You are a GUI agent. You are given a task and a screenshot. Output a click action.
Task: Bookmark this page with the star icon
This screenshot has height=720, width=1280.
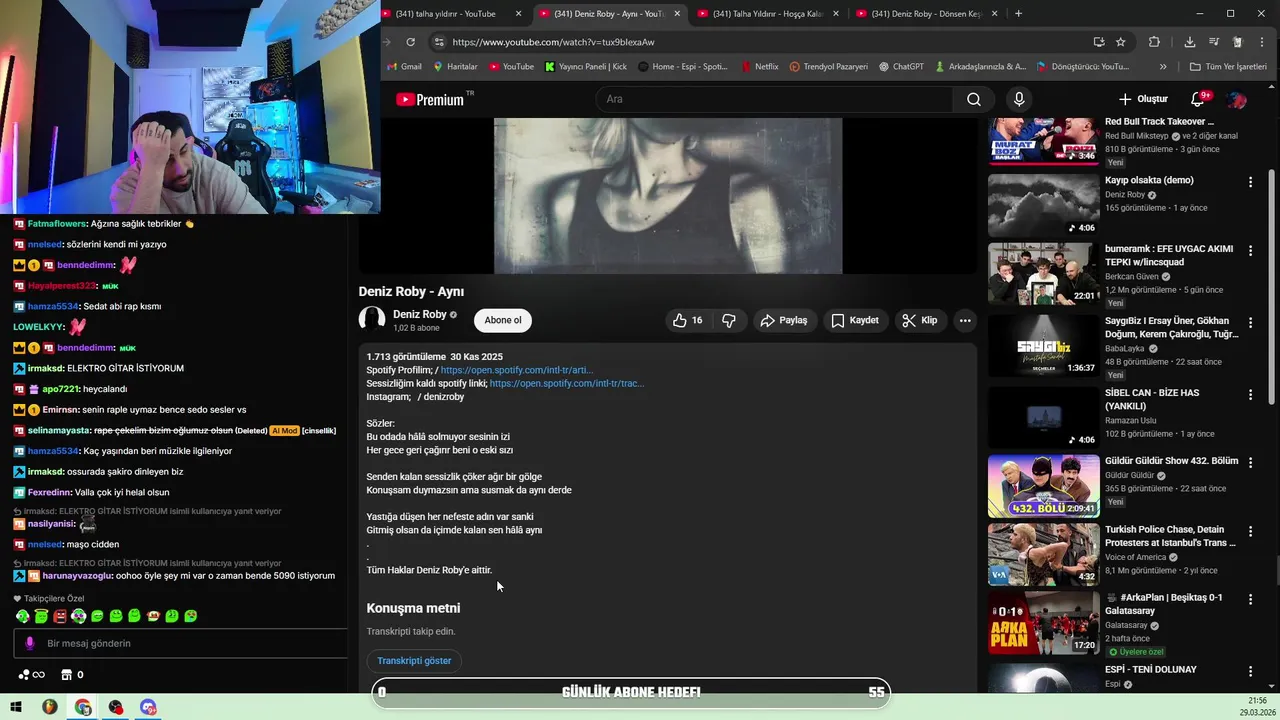click(x=1121, y=42)
